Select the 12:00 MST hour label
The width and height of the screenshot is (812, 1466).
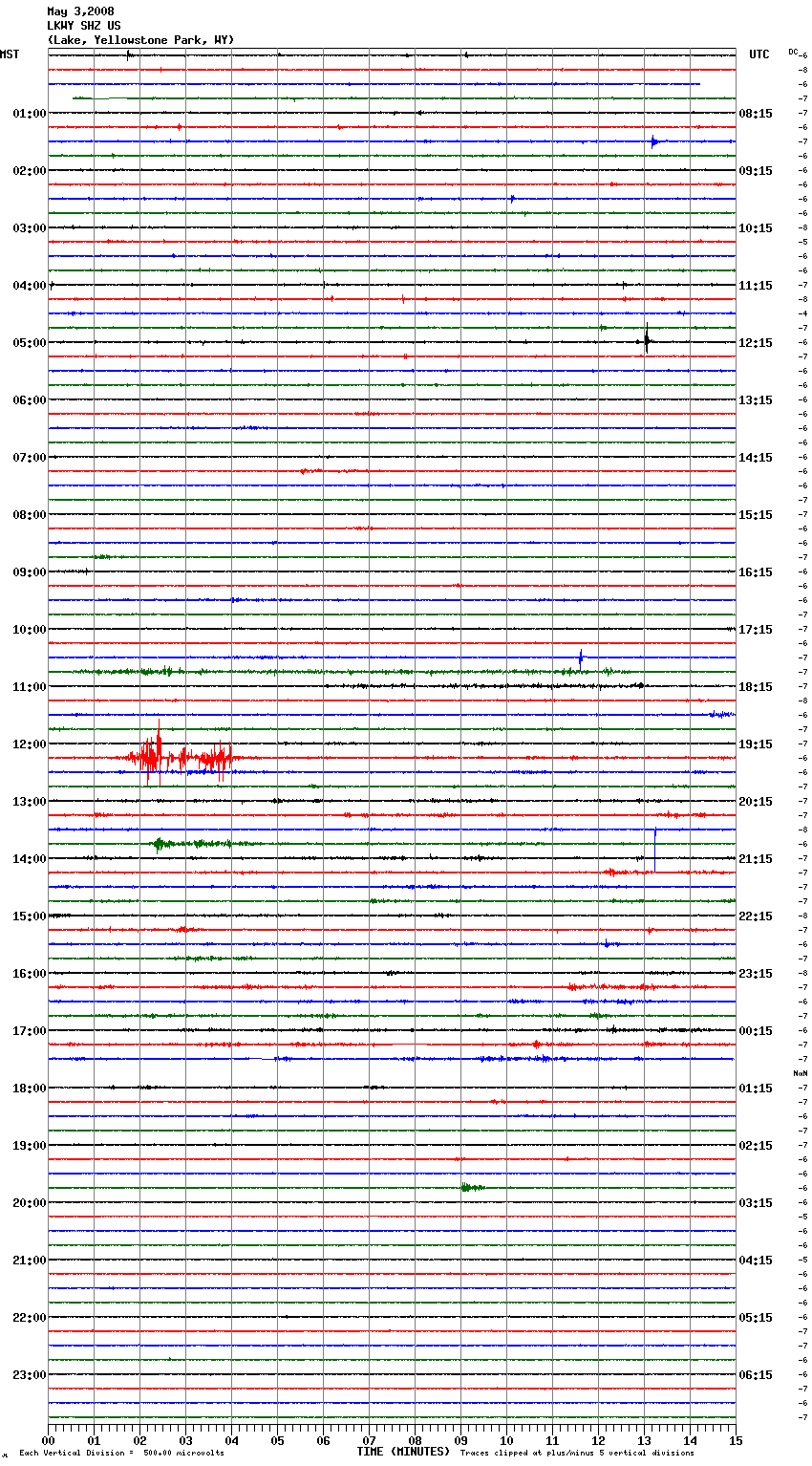point(30,744)
